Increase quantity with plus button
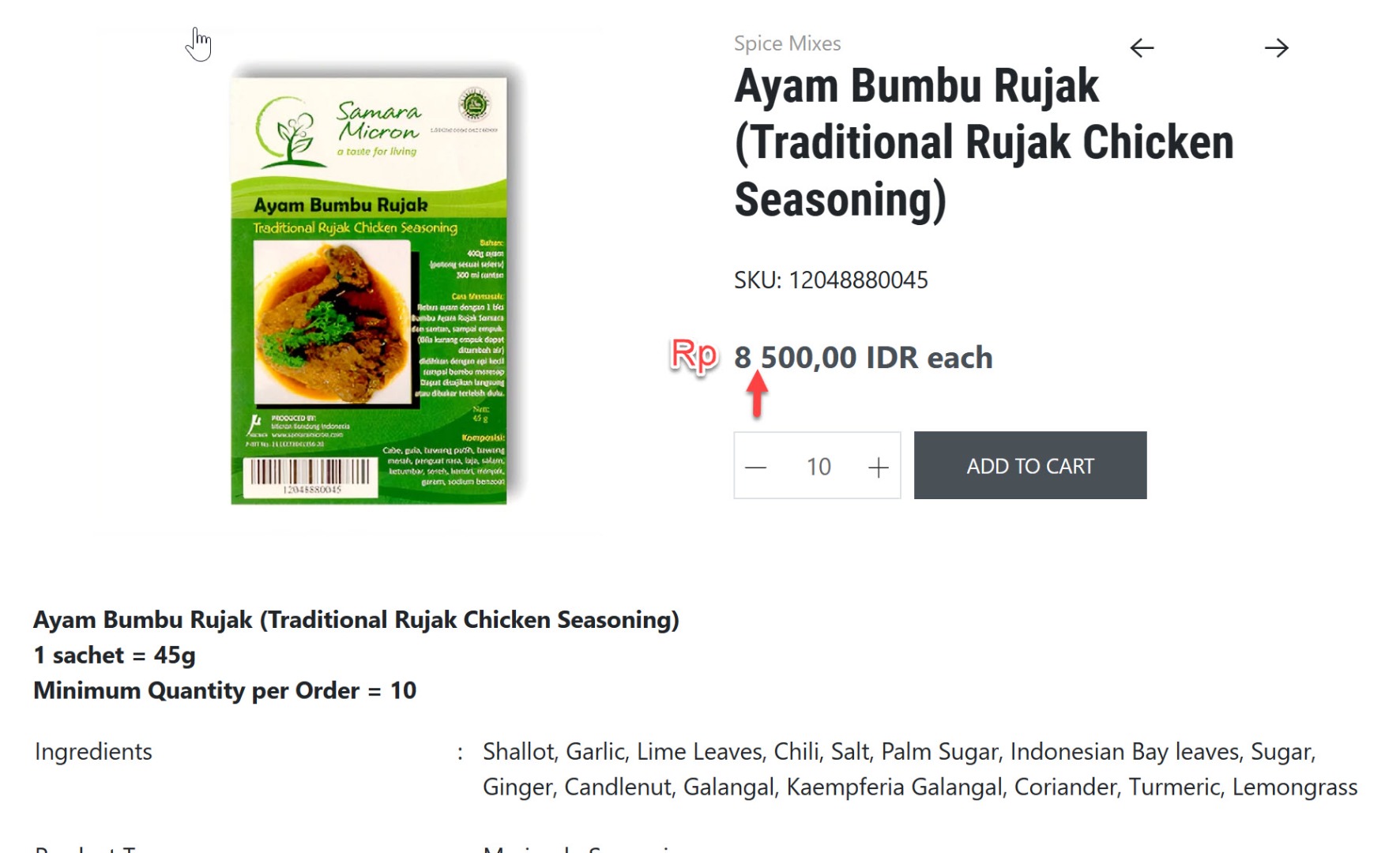Viewport: 1400px width, 853px height. pos(879,467)
